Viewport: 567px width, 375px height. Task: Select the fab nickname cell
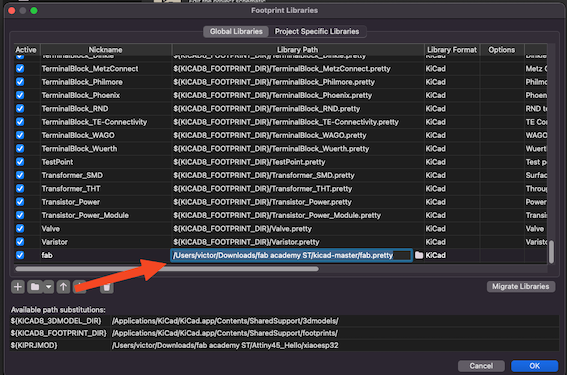pyautogui.click(x=106, y=255)
